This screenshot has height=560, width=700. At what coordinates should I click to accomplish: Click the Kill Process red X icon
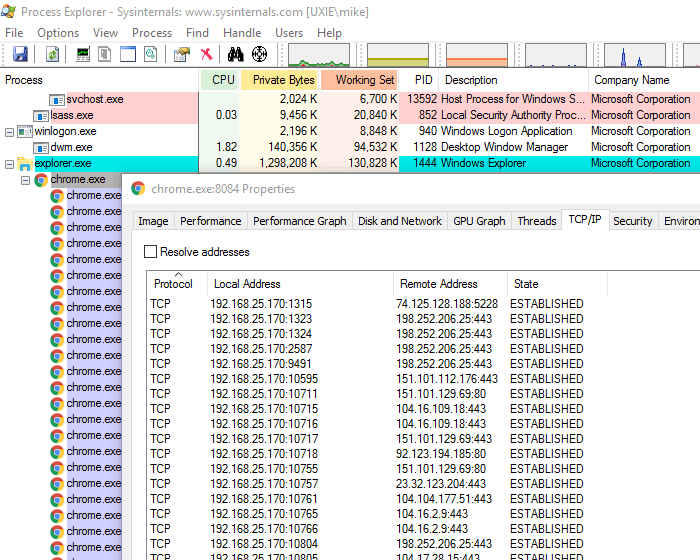point(205,54)
